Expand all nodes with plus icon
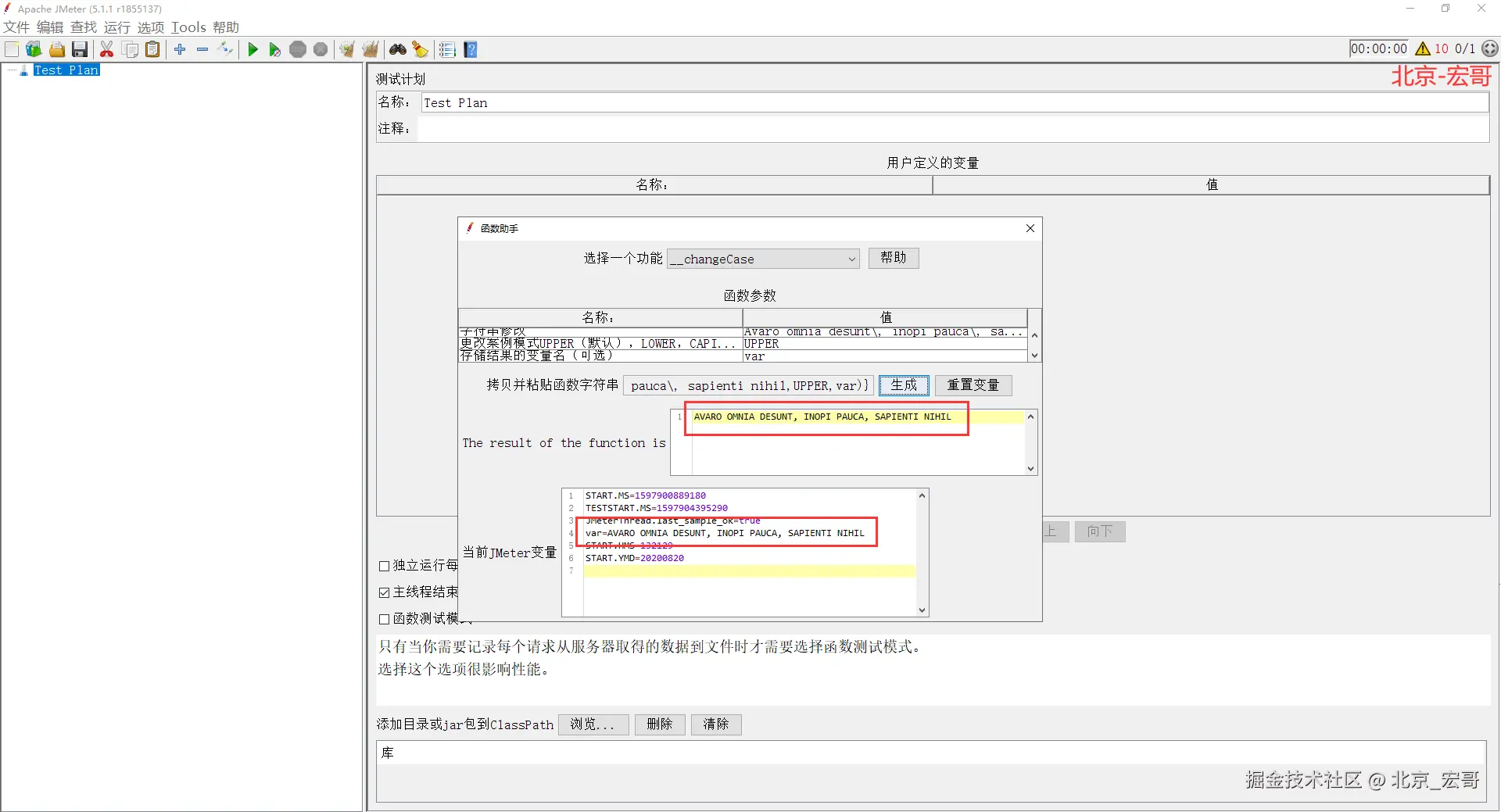The image size is (1501, 812). [180, 49]
